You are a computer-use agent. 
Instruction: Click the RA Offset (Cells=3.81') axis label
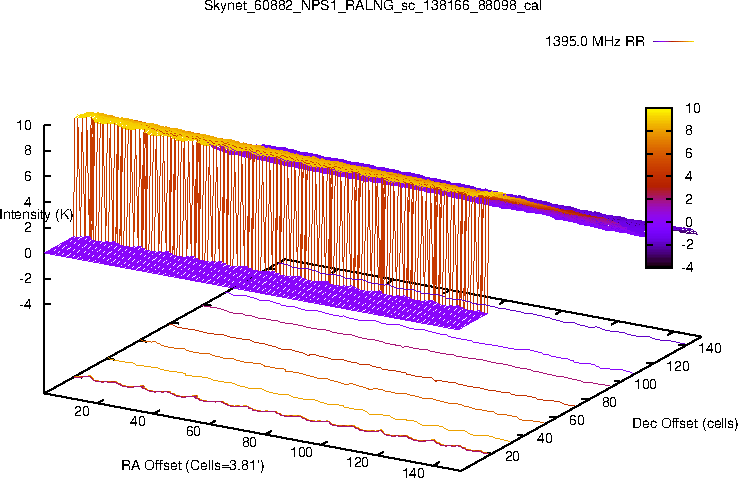pos(193,465)
